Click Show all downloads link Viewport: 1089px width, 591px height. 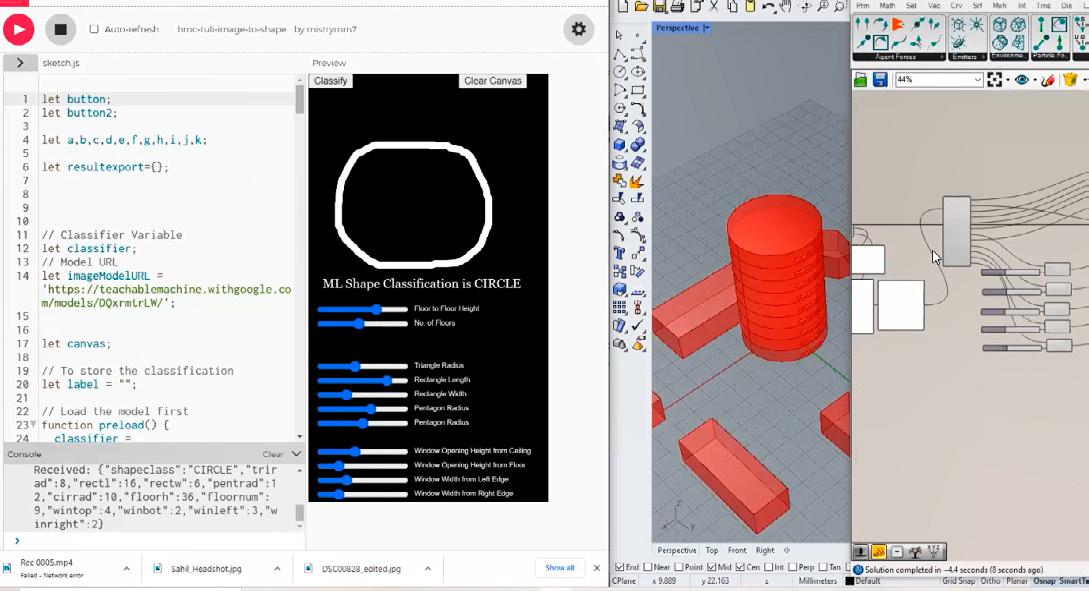(x=560, y=568)
